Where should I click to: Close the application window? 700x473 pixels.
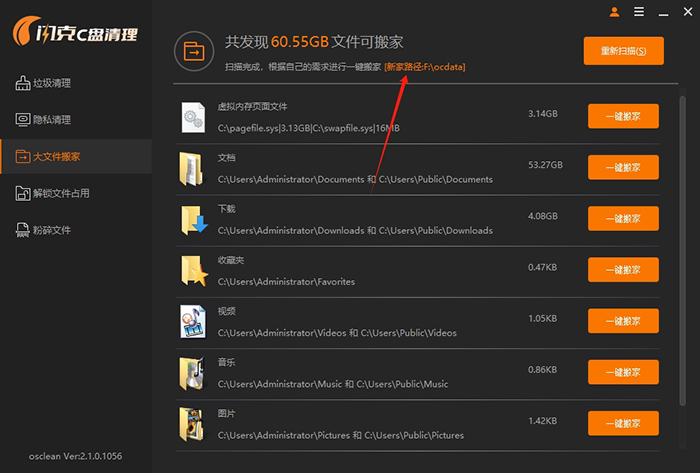[x=688, y=12]
